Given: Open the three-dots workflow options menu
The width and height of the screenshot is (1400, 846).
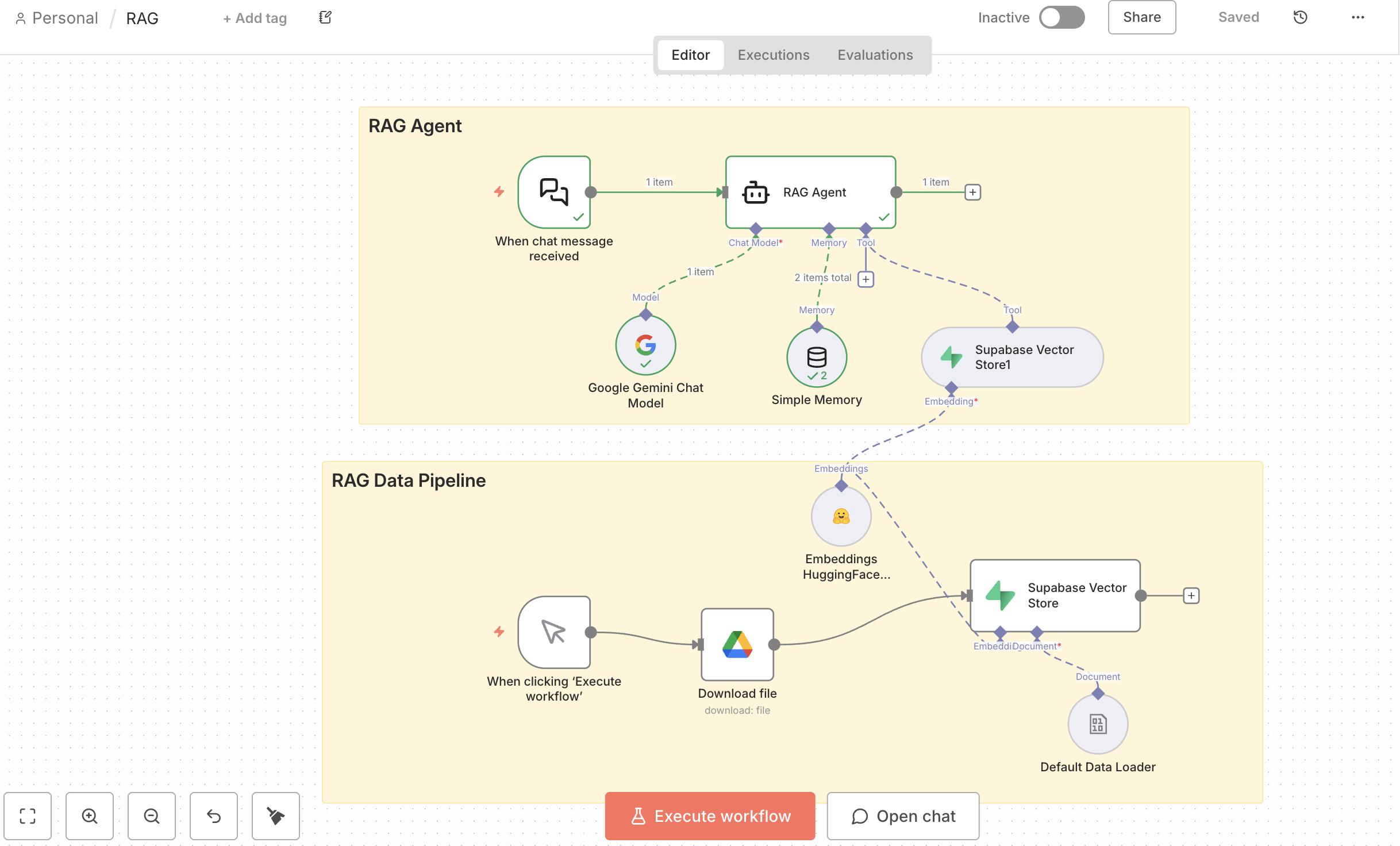Looking at the screenshot, I should [1357, 17].
